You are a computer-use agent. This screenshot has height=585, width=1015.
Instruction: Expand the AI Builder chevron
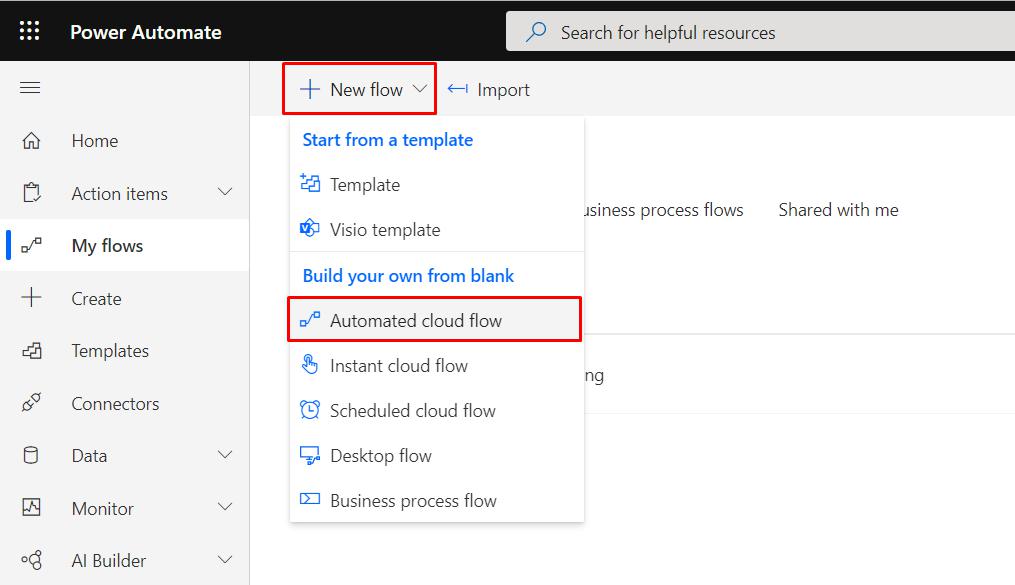225,560
